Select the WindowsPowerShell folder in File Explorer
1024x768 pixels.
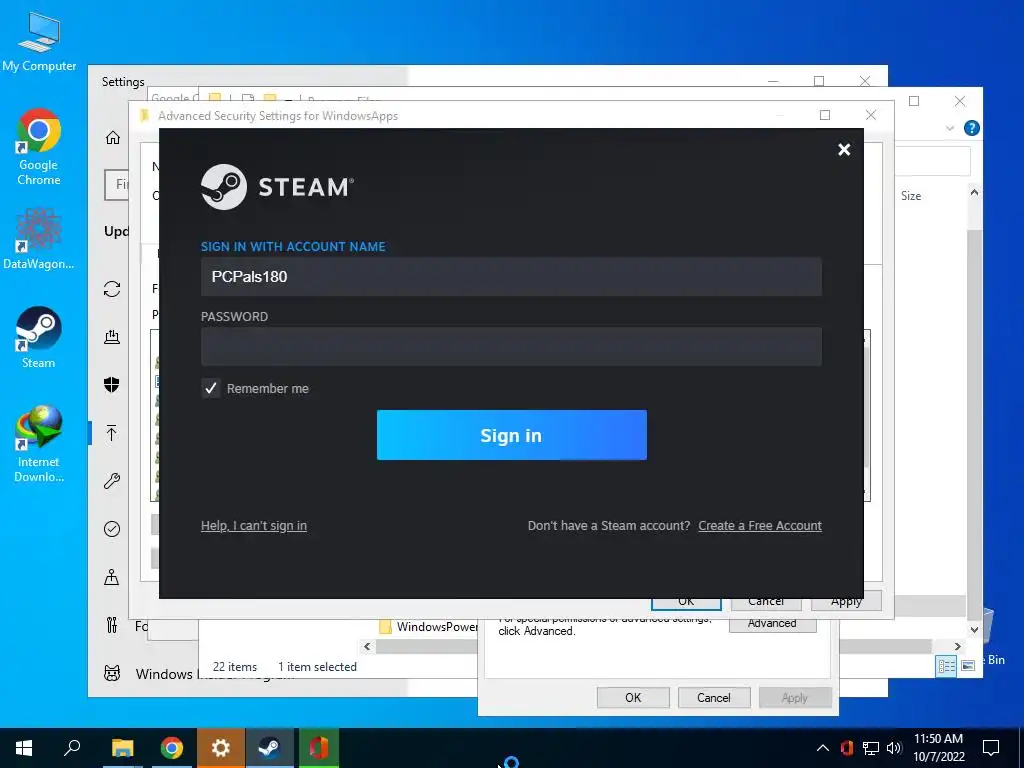429,626
